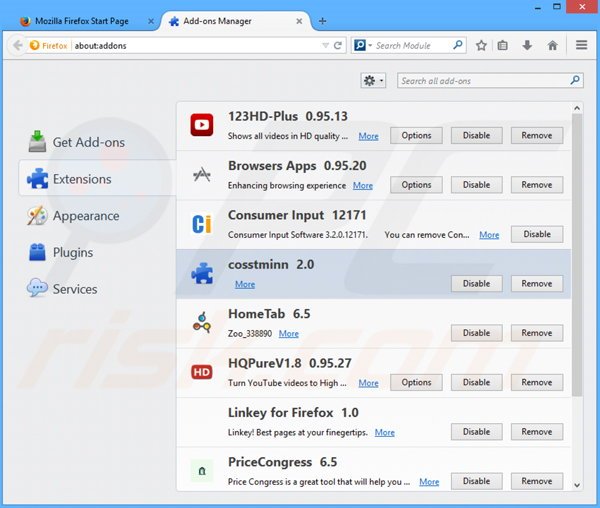Click More link for 123HD-Plus
Image resolution: width=600 pixels, height=508 pixels.
coord(368,136)
